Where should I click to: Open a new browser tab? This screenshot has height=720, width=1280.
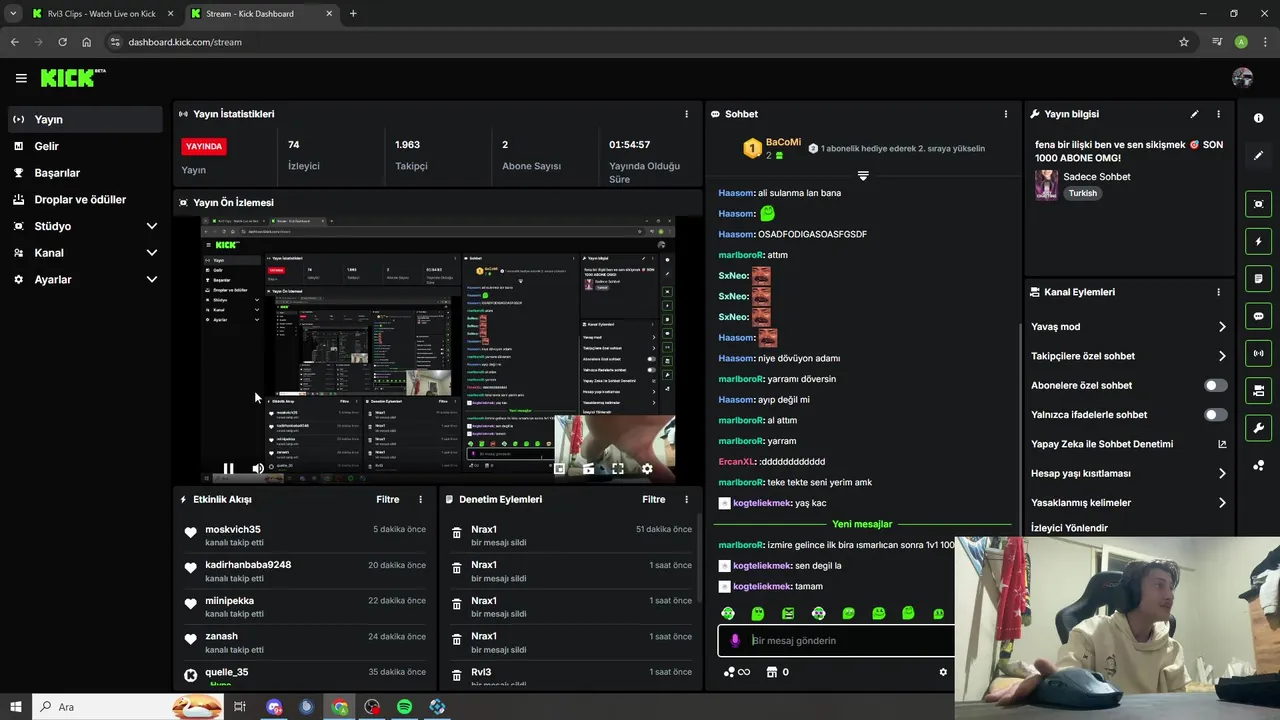coord(353,14)
